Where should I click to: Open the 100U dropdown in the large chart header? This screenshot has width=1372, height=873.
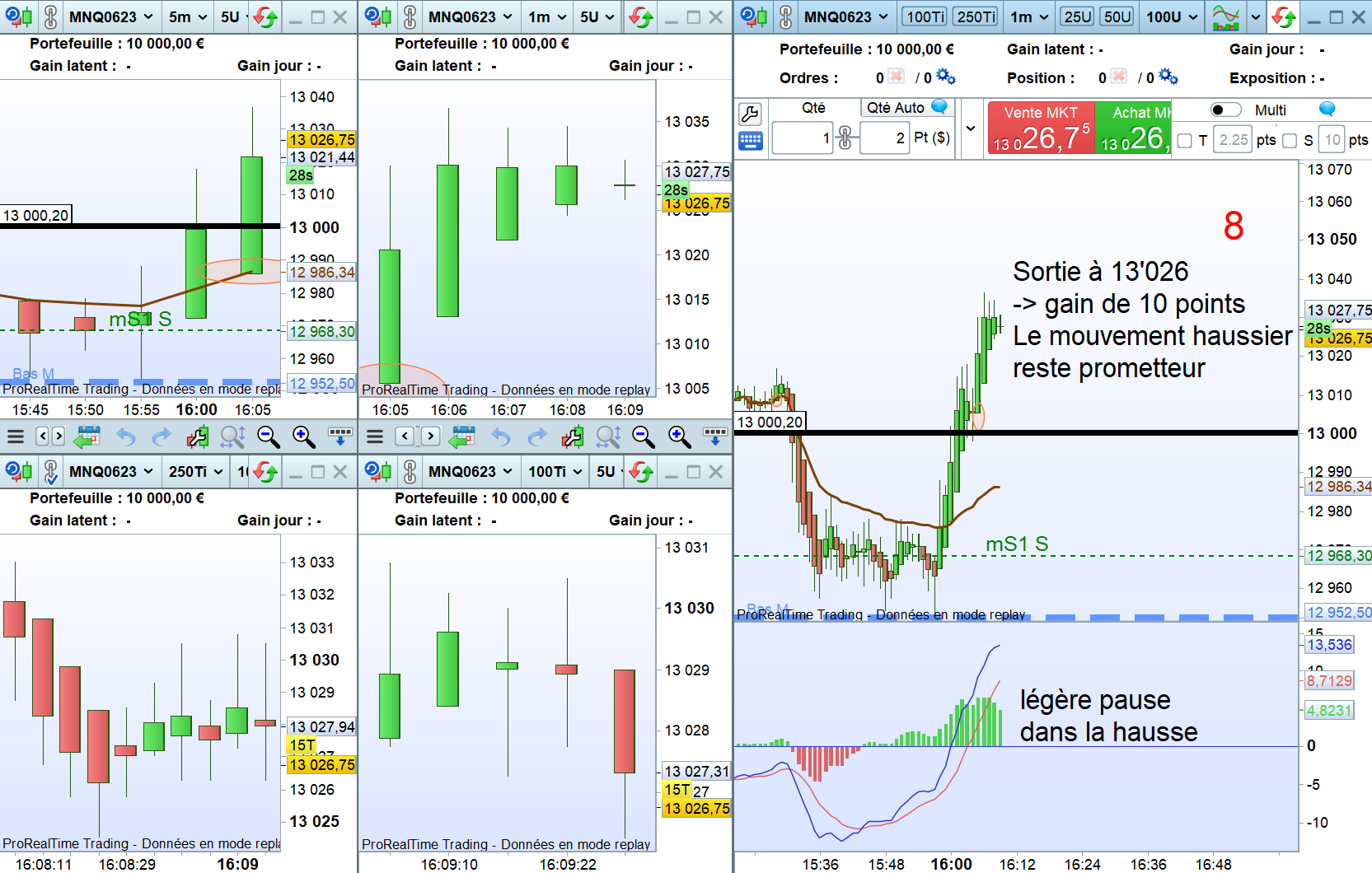pos(1172,16)
